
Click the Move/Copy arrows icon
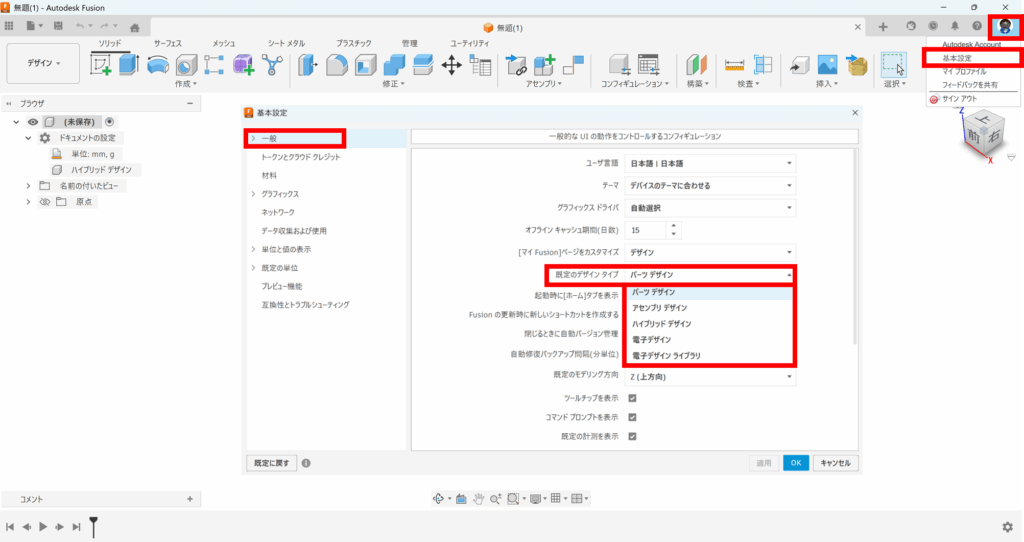tap(451, 65)
